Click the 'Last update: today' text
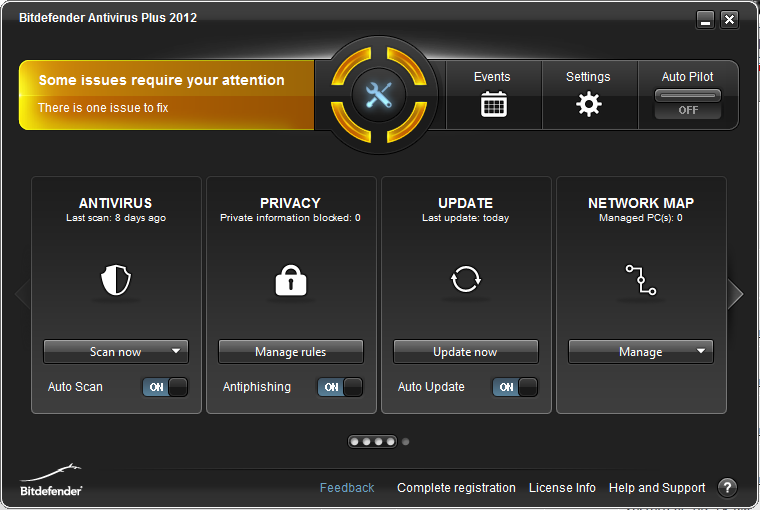Image resolution: width=760 pixels, height=510 pixels. (x=465, y=218)
